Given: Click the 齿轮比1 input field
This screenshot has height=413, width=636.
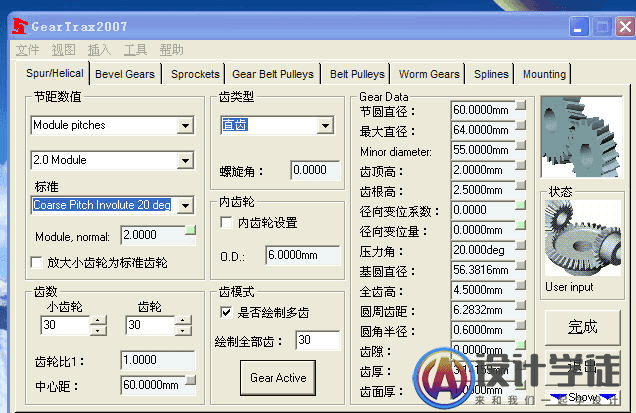Looking at the screenshot, I should tap(158, 360).
